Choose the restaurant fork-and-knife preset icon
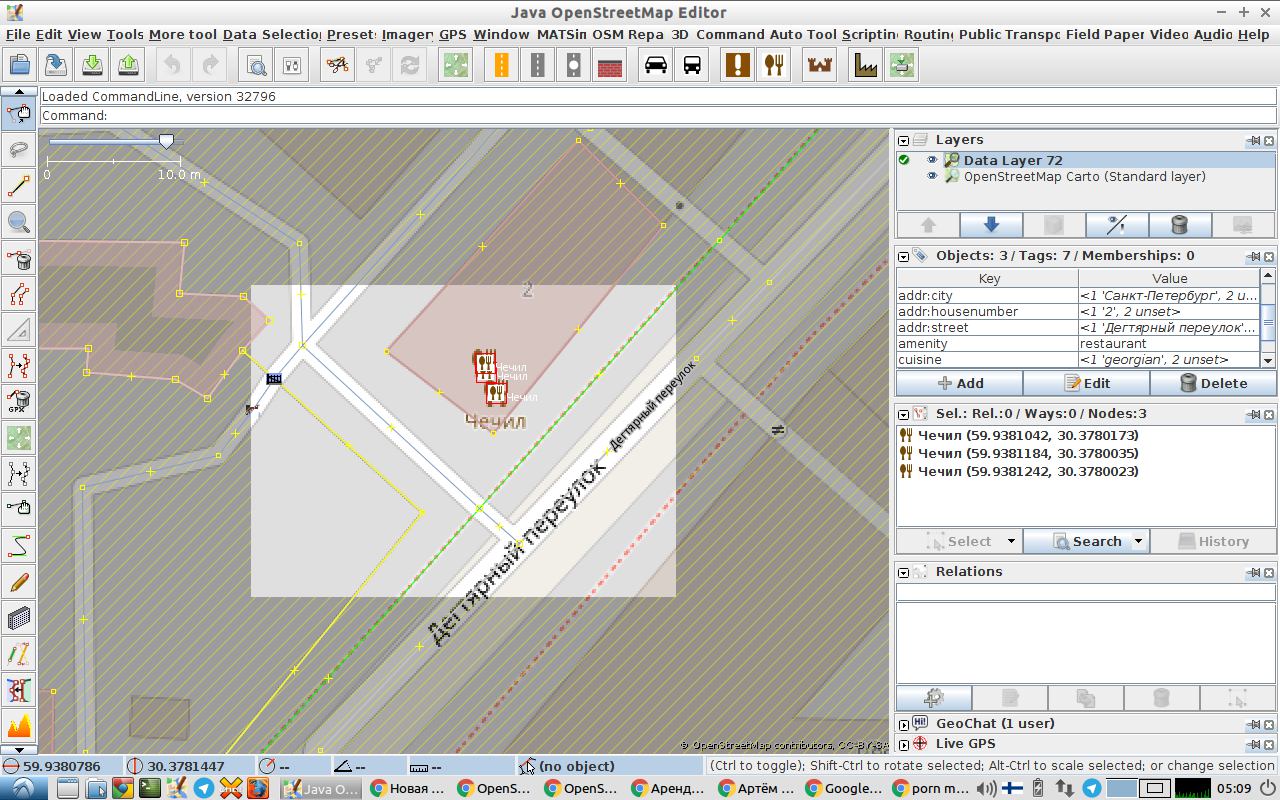Image resolution: width=1280 pixels, height=800 pixels. coord(774,66)
